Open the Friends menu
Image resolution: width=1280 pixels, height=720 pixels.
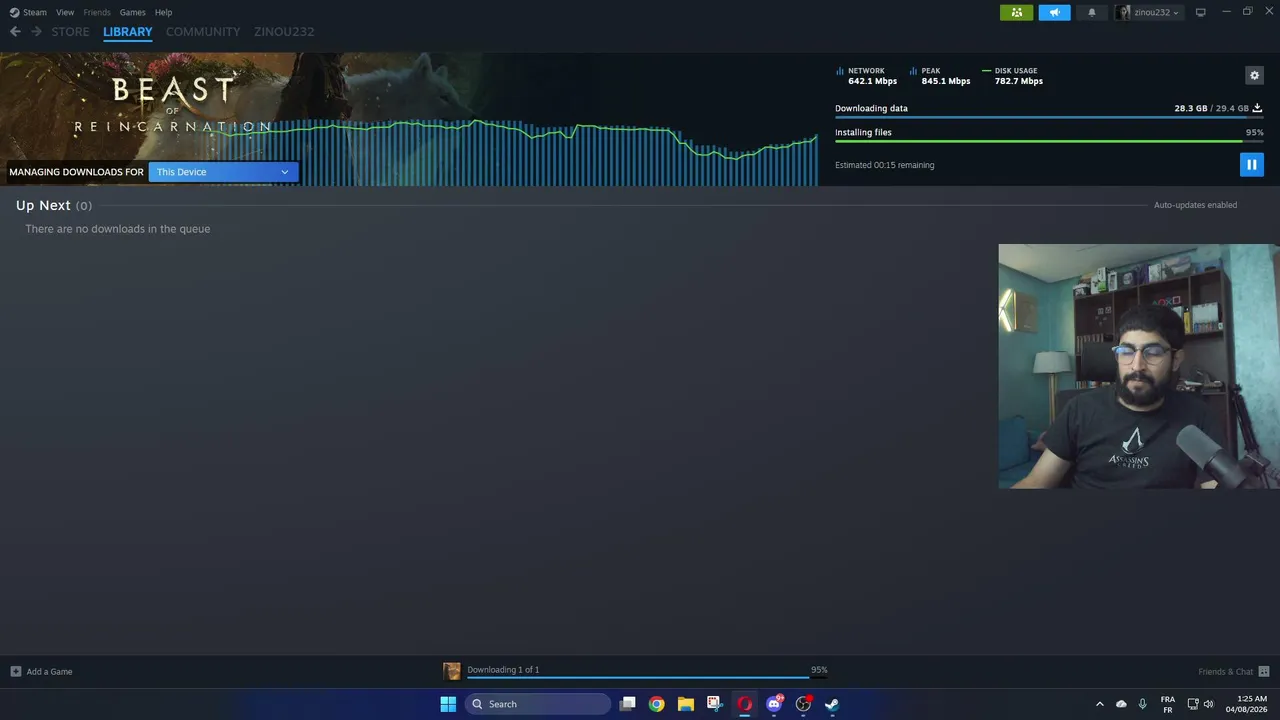coord(97,12)
